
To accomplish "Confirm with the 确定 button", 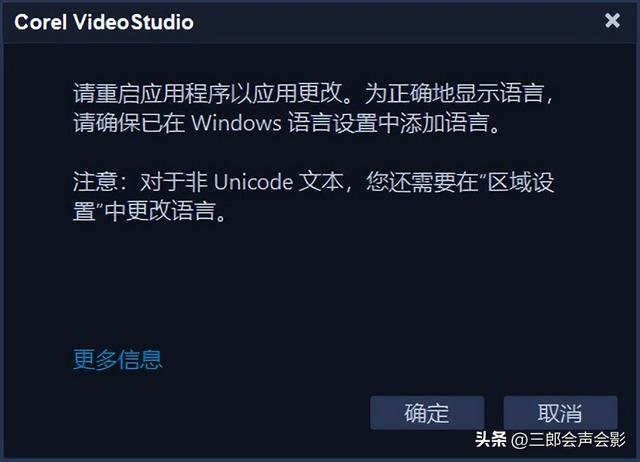I will (x=427, y=413).
